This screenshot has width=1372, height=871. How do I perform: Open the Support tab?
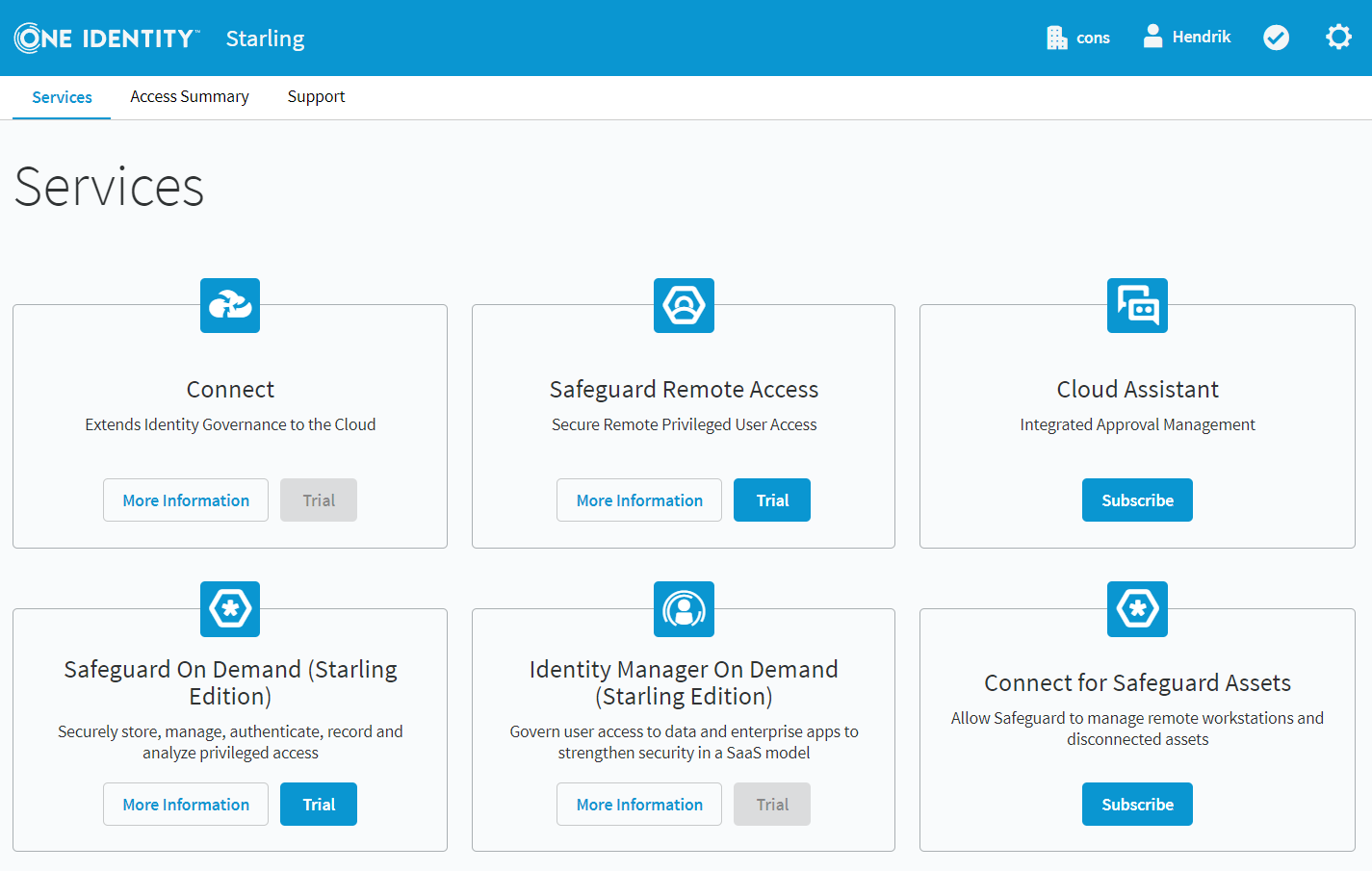click(x=316, y=97)
